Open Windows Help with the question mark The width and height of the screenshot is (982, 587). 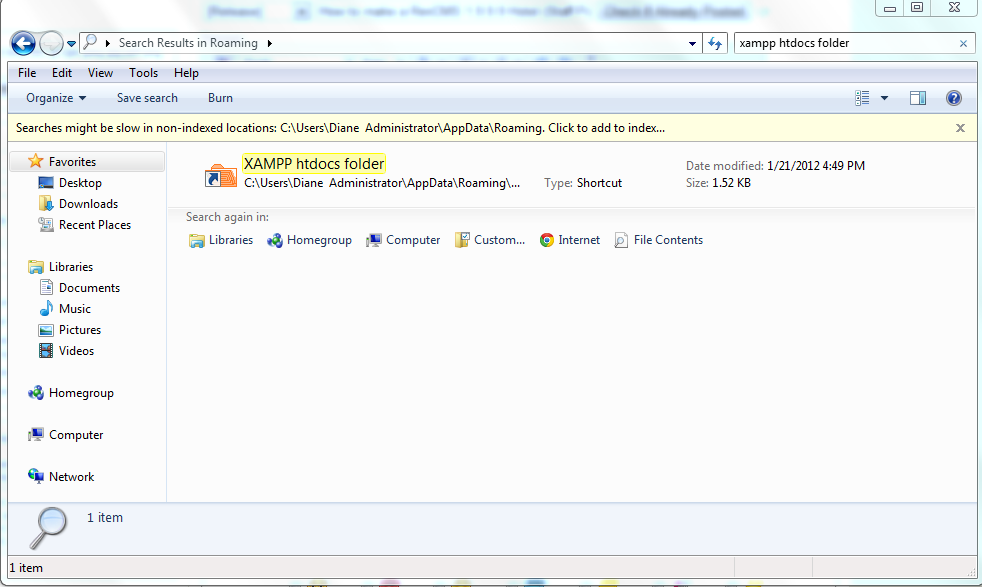[954, 98]
